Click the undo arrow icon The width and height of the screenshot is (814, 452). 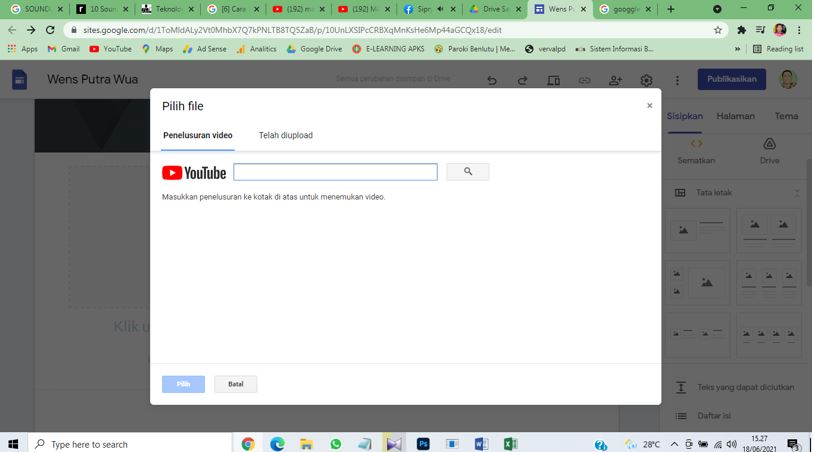click(x=492, y=81)
